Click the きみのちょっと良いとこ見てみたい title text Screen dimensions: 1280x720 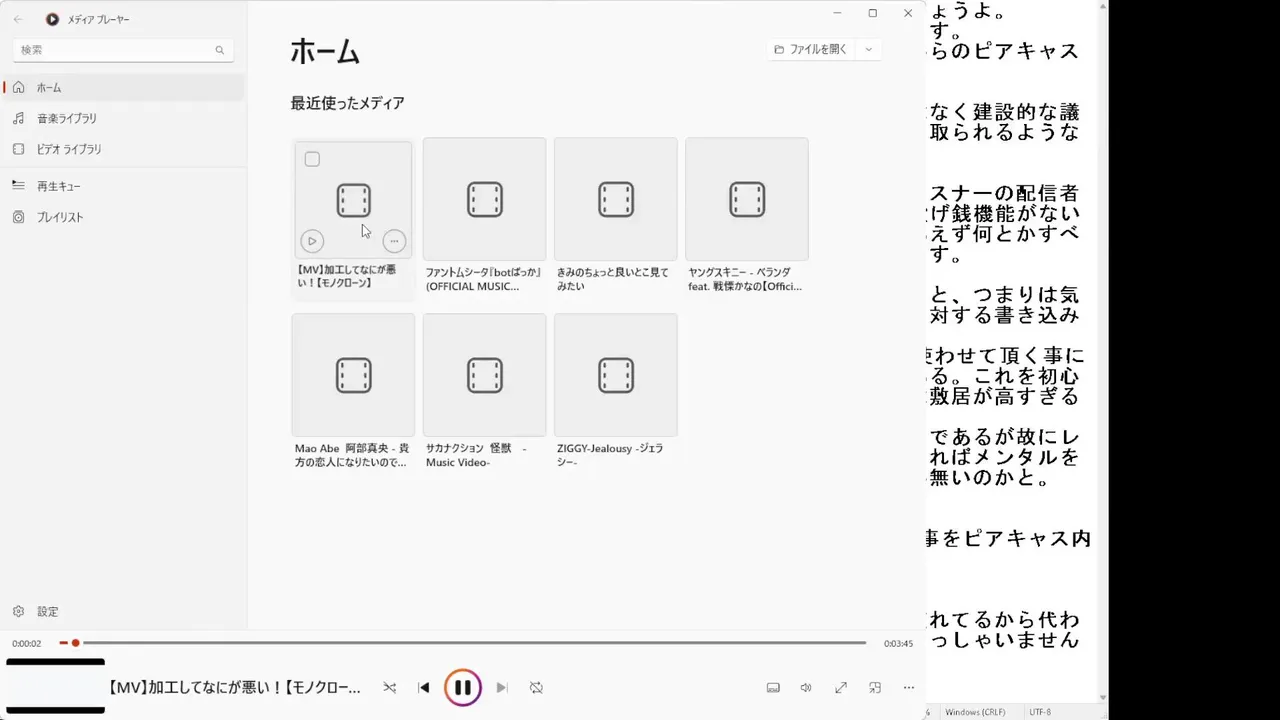(x=613, y=279)
